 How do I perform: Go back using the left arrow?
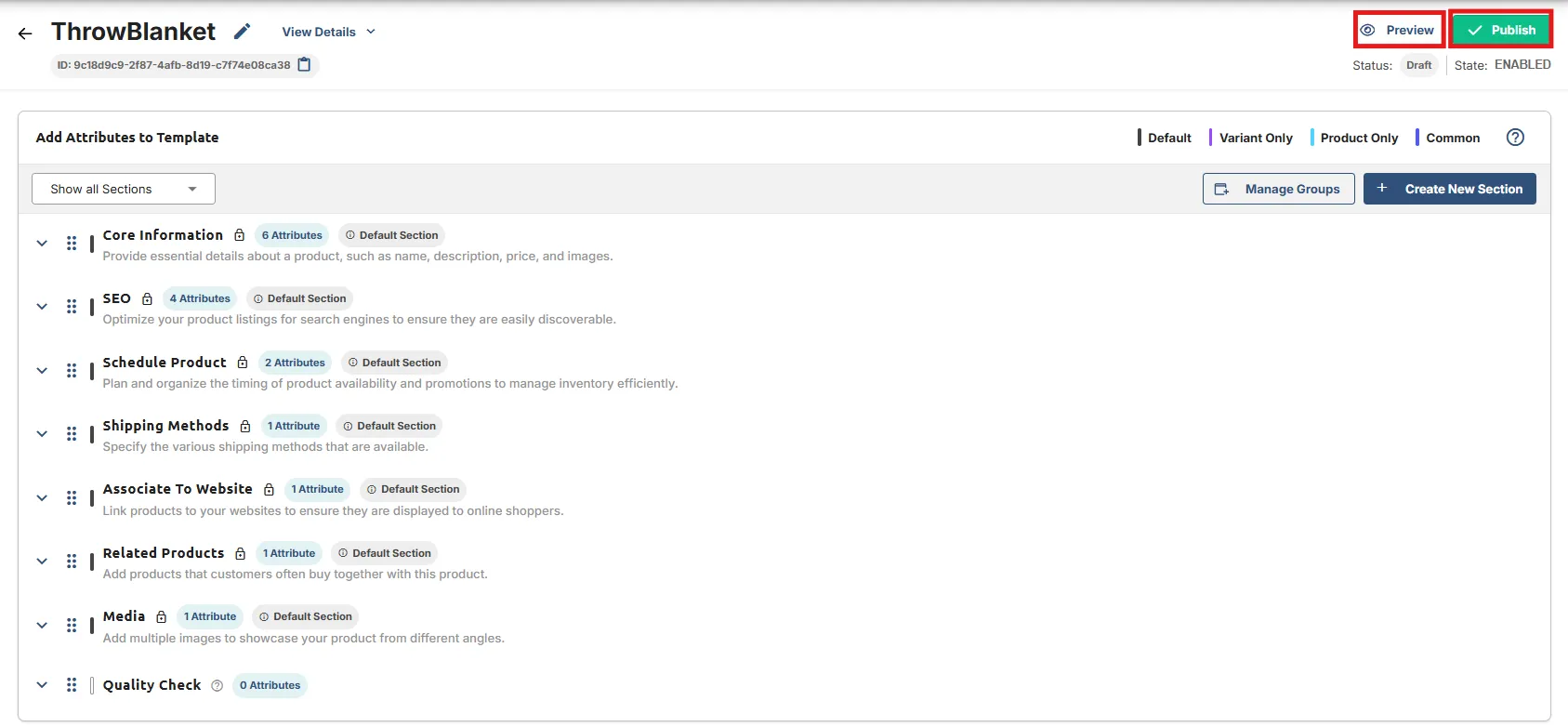click(x=25, y=33)
